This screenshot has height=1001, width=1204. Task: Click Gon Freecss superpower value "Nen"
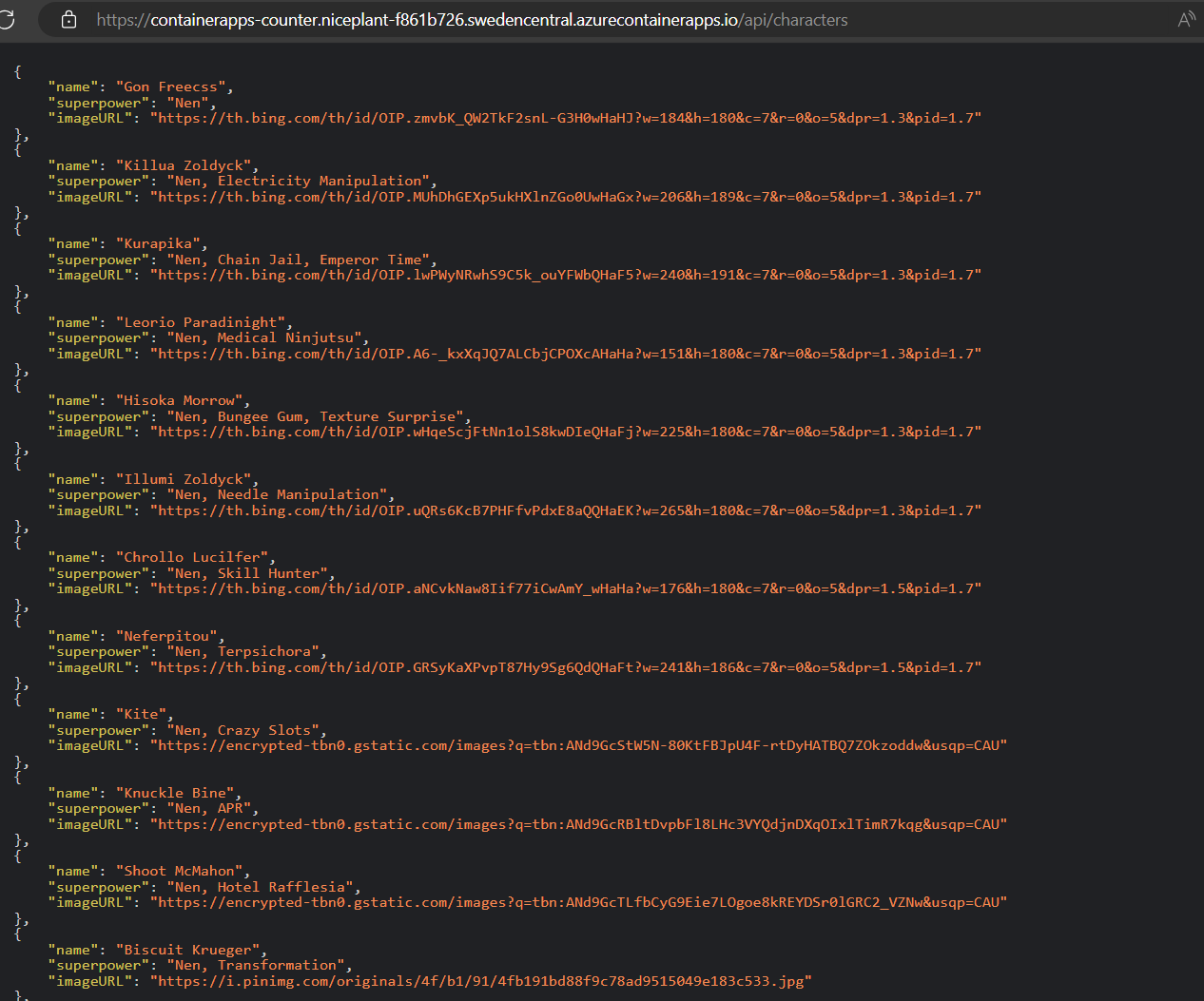188,103
